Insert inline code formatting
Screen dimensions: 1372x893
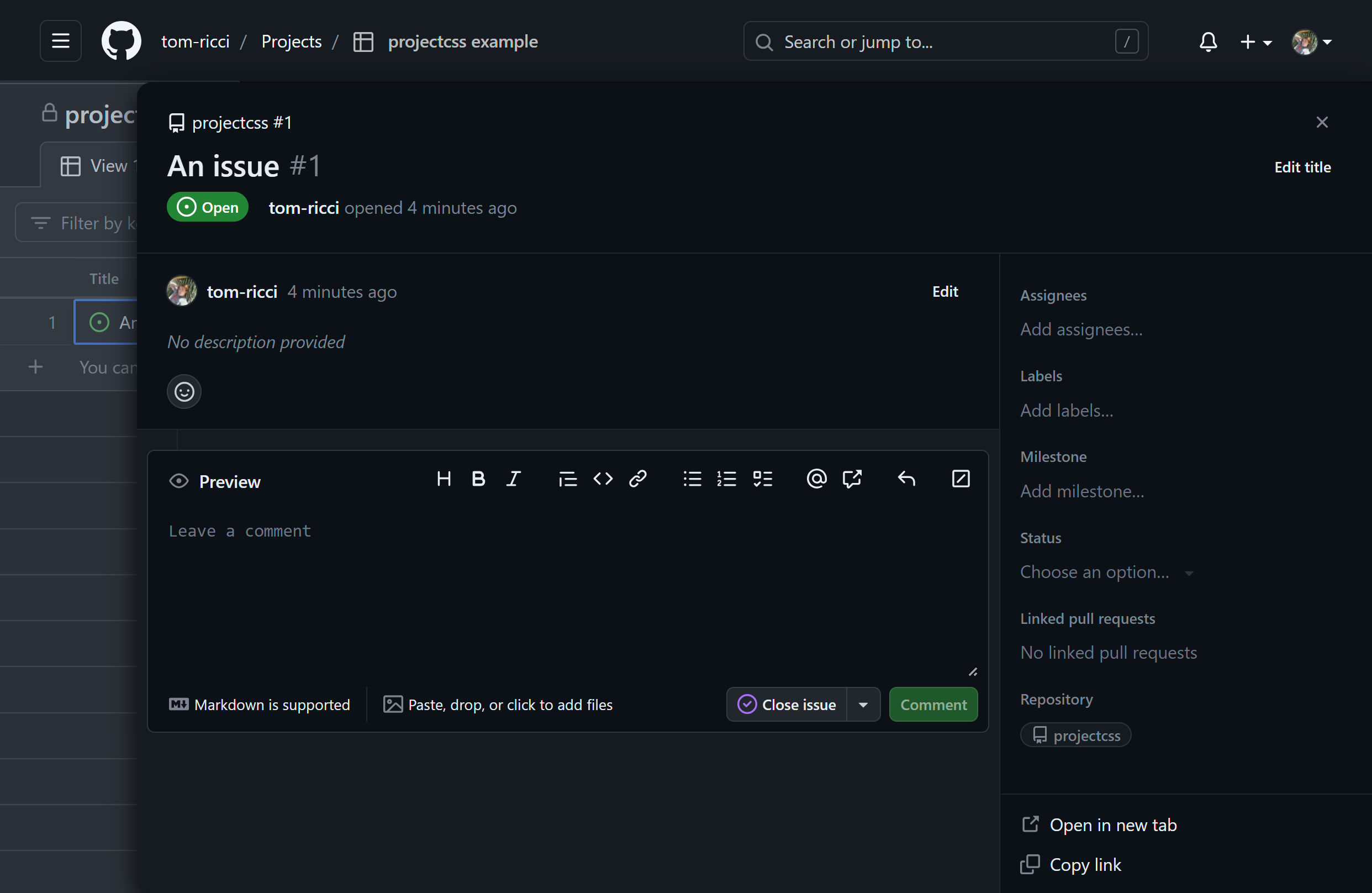click(x=603, y=478)
